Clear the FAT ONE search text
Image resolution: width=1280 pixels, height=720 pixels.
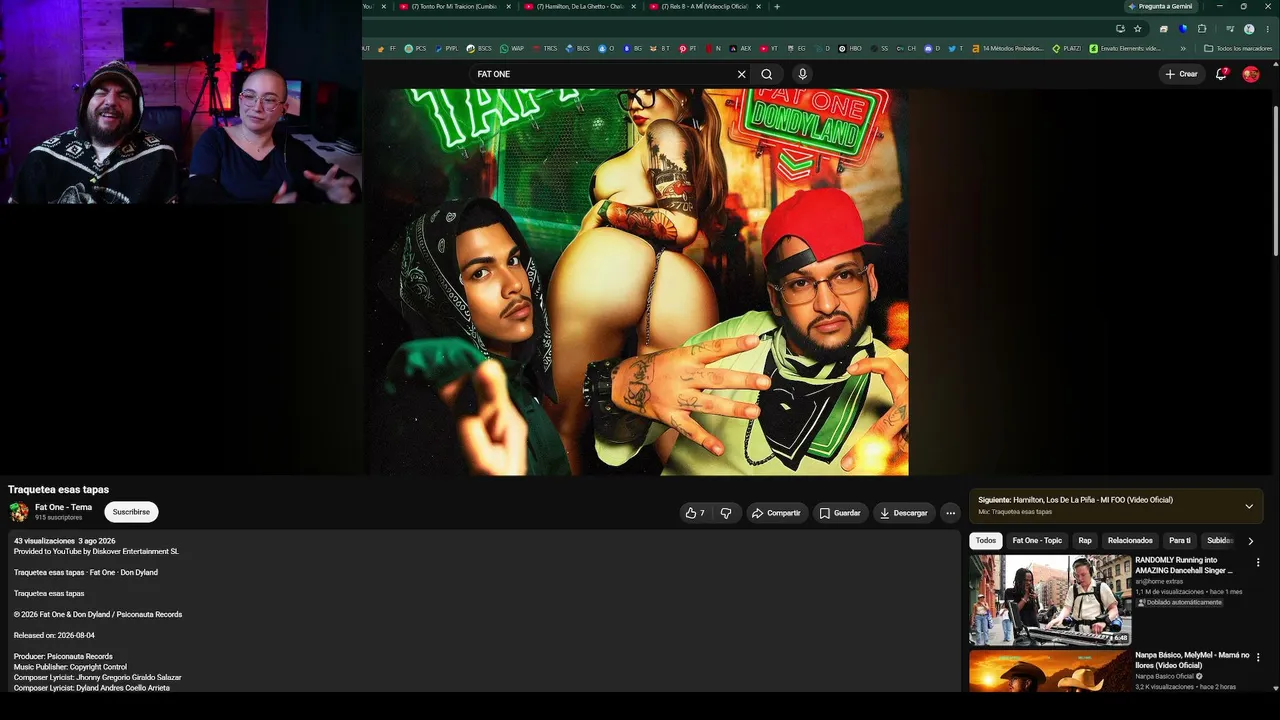coord(741,74)
